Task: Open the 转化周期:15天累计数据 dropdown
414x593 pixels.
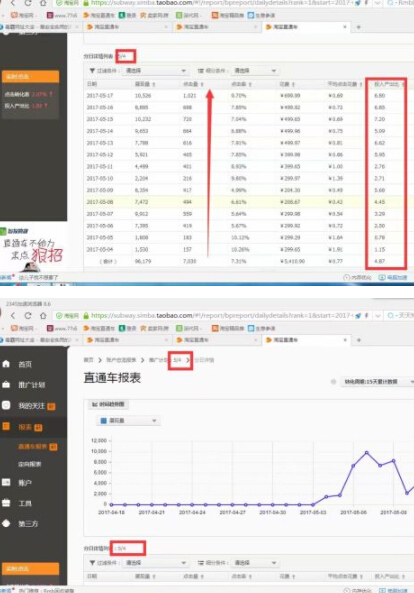Action: pos(376,382)
